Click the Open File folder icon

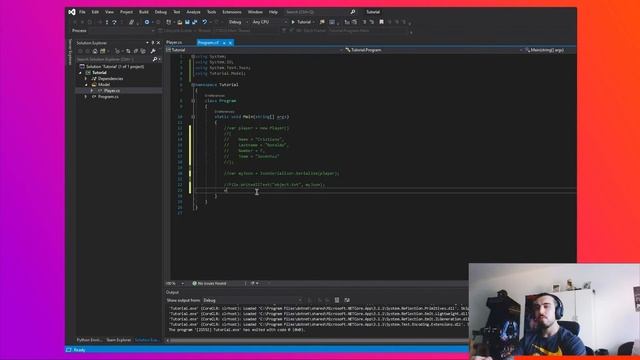point(180,22)
